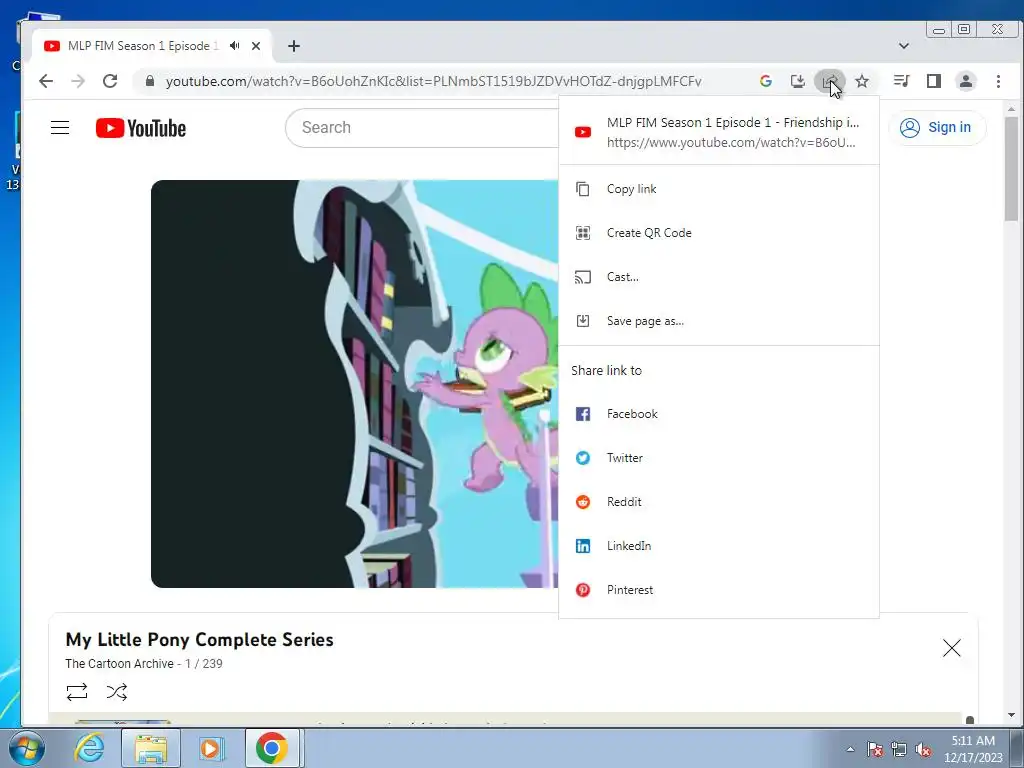
Task: Share link to Reddit
Action: pos(718,502)
